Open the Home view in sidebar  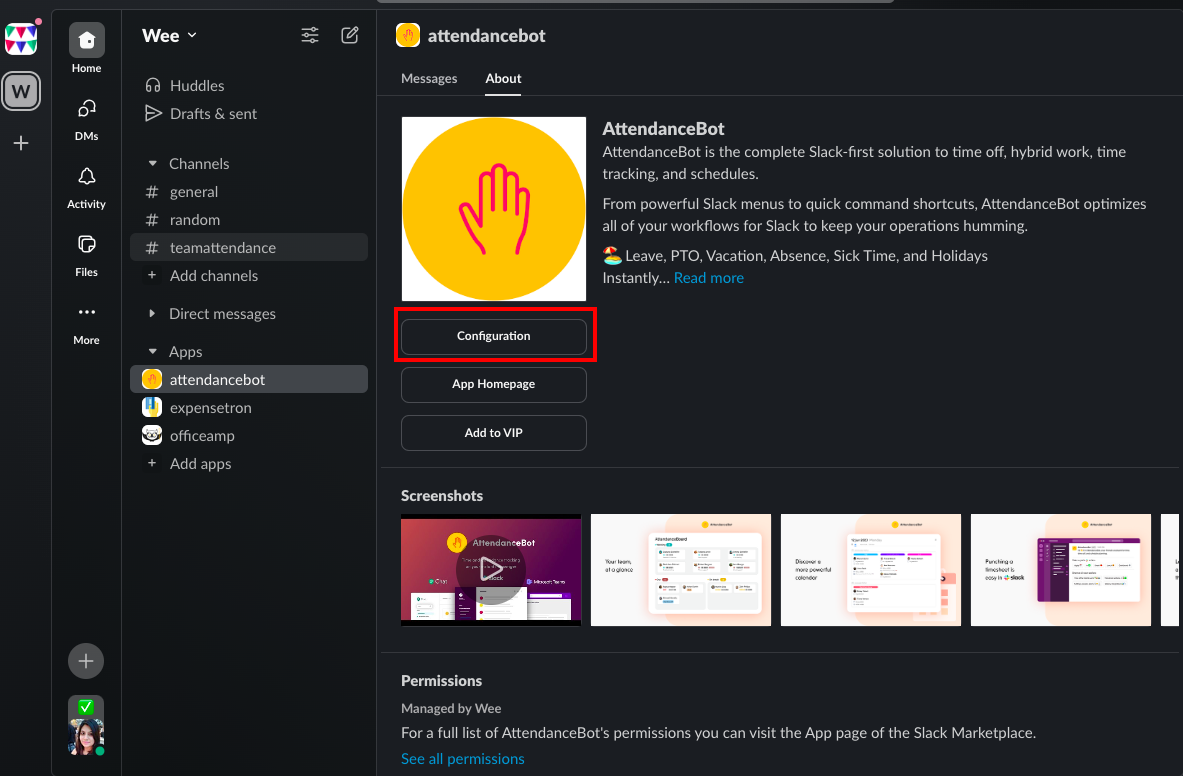(x=86, y=48)
